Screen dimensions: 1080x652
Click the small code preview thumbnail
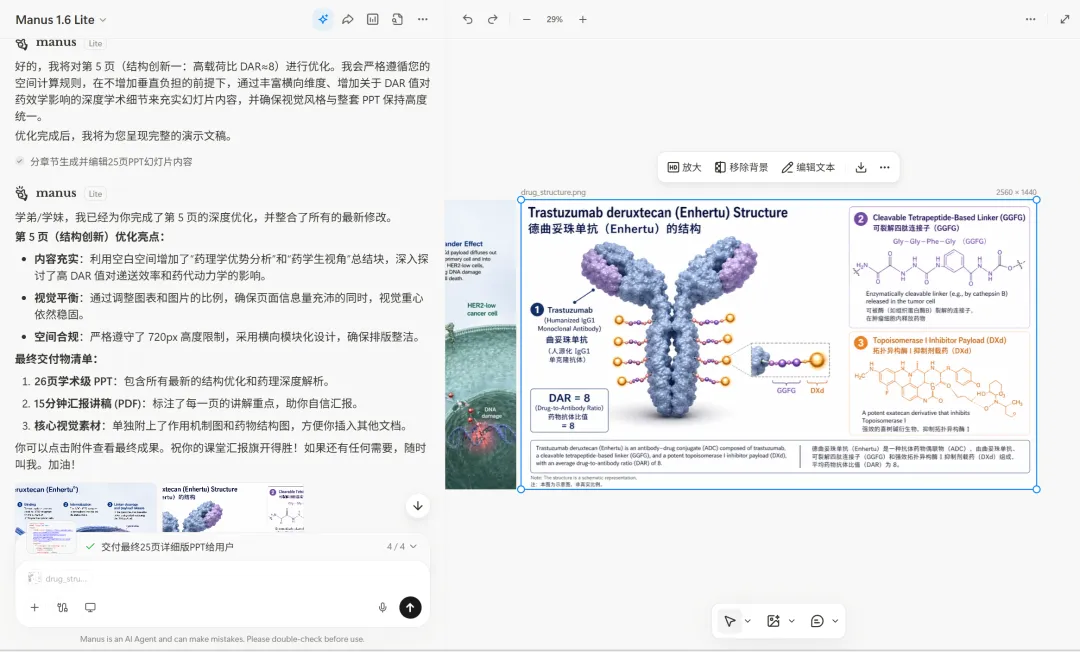(51, 538)
